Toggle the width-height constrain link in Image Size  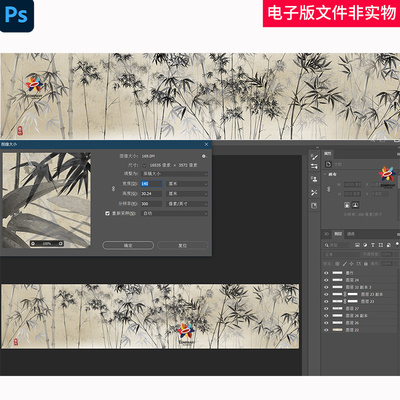coord(113,189)
